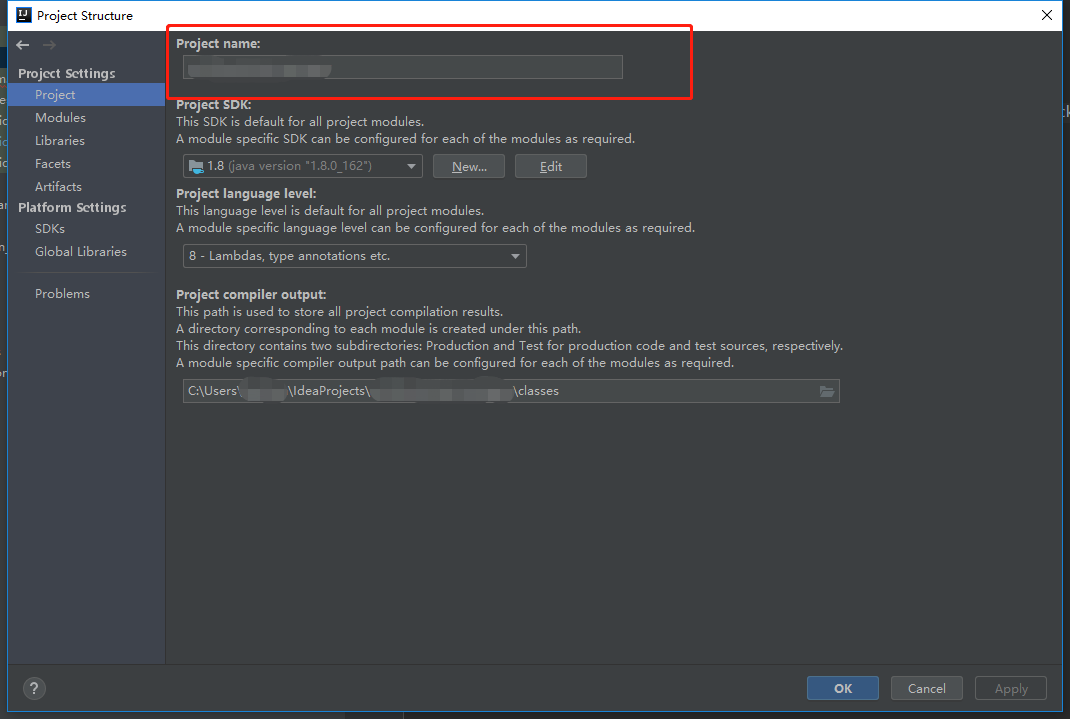
Task: Click the SDK icon inside the Project SDK field
Action: pos(195,166)
